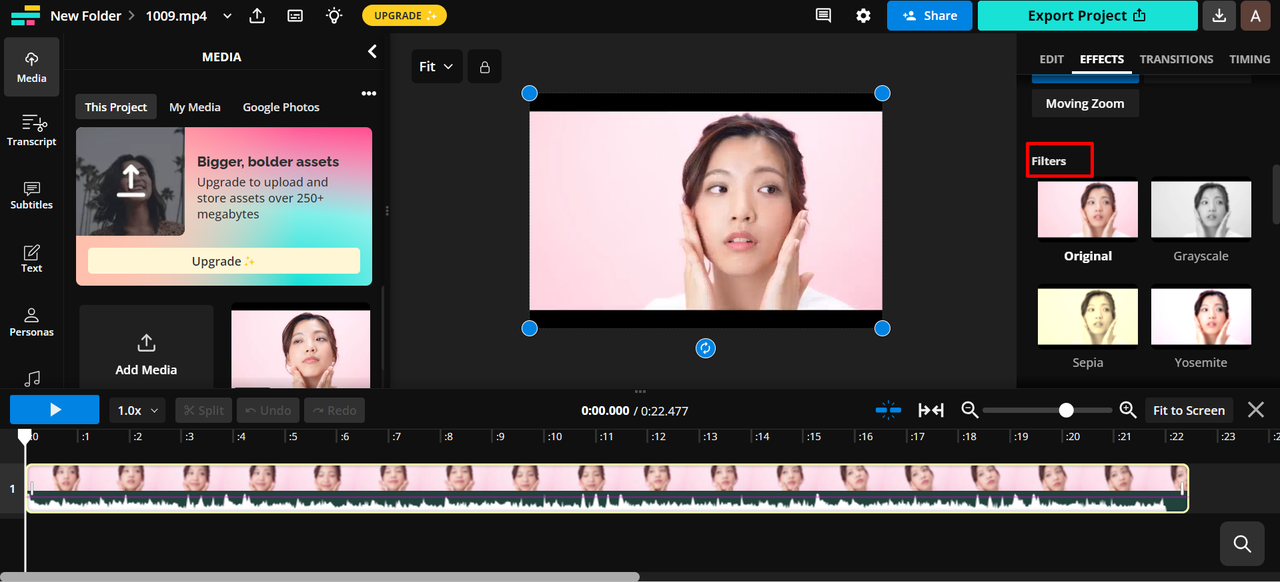Open the Text sidebar panel
This screenshot has height=582, width=1280.
31,258
